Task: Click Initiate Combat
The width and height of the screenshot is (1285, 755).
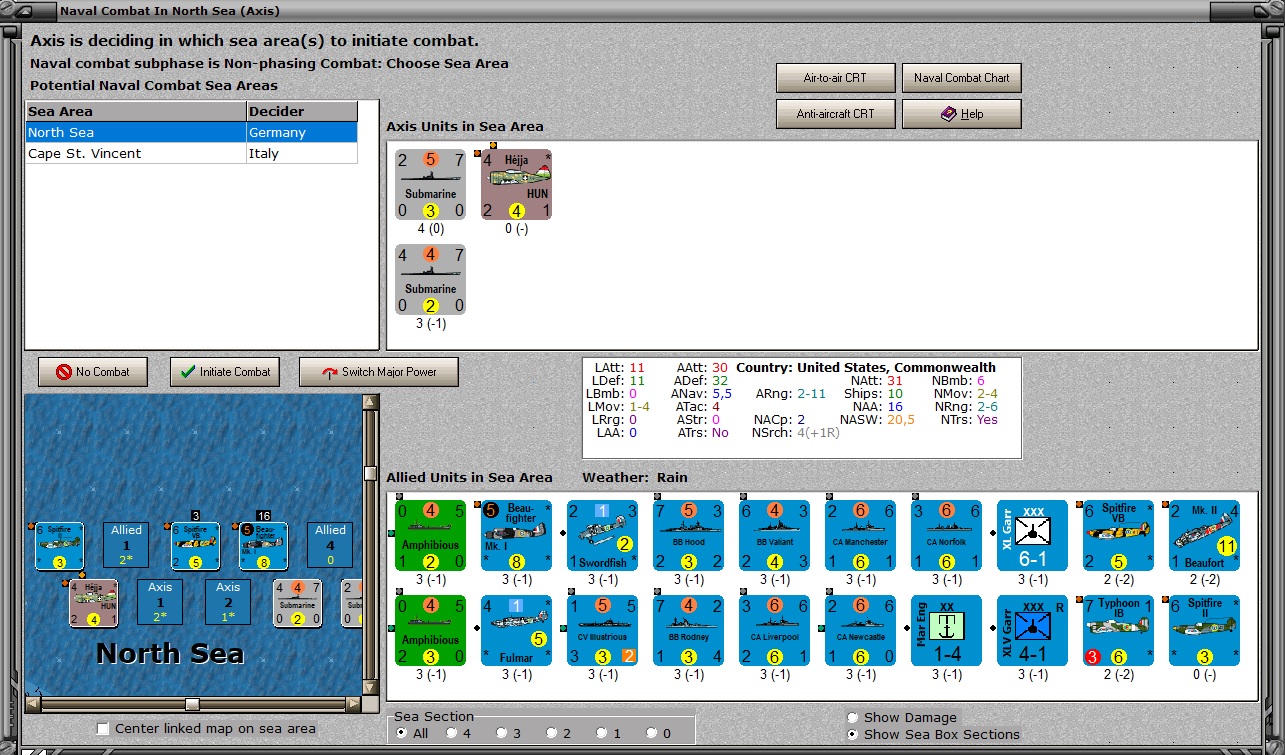Action: coord(225,372)
